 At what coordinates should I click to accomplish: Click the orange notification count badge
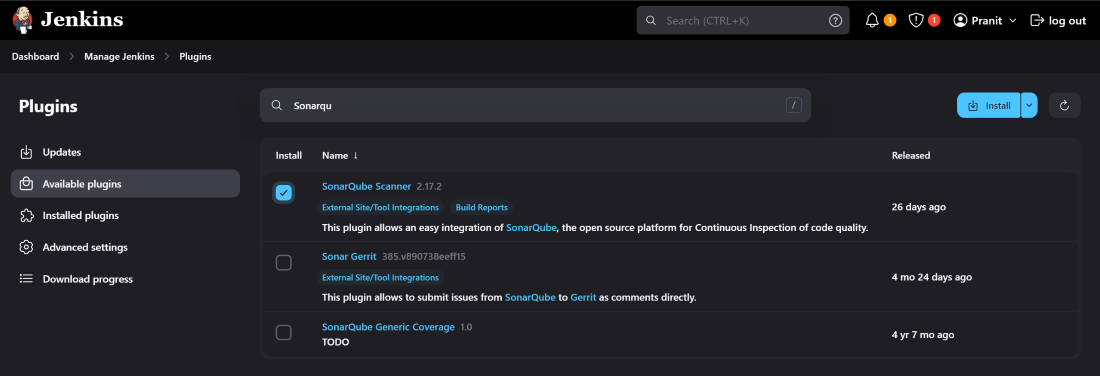coord(890,20)
